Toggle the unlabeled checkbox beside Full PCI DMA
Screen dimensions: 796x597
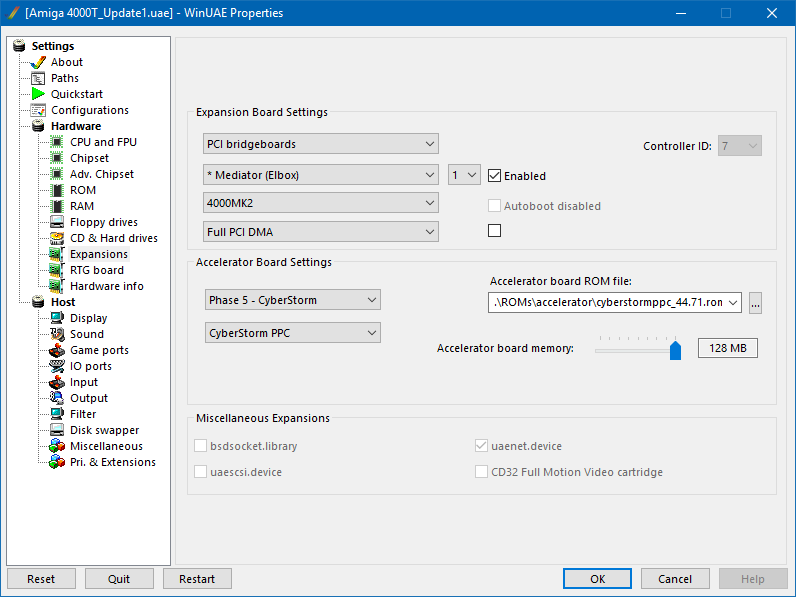tap(494, 231)
